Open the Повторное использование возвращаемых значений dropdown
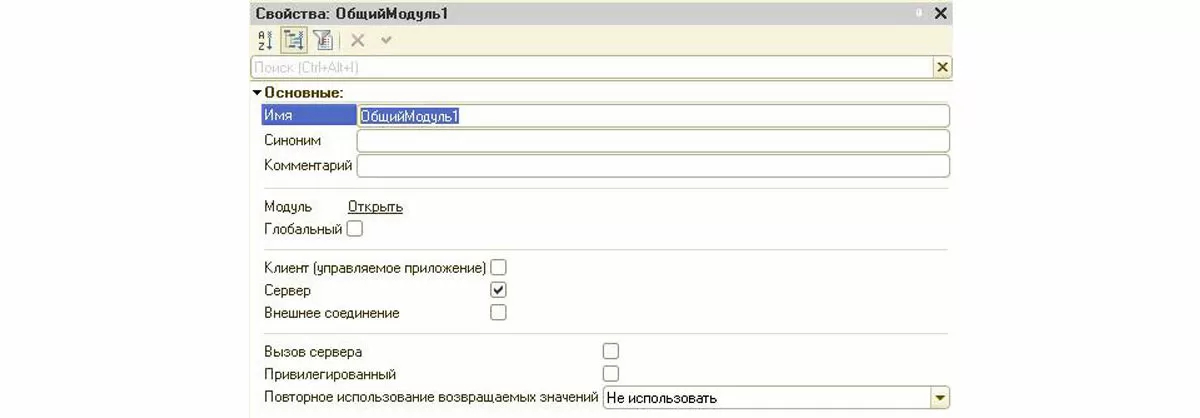The width and height of the screenshot is (1200, 418). tap(939, 398)
